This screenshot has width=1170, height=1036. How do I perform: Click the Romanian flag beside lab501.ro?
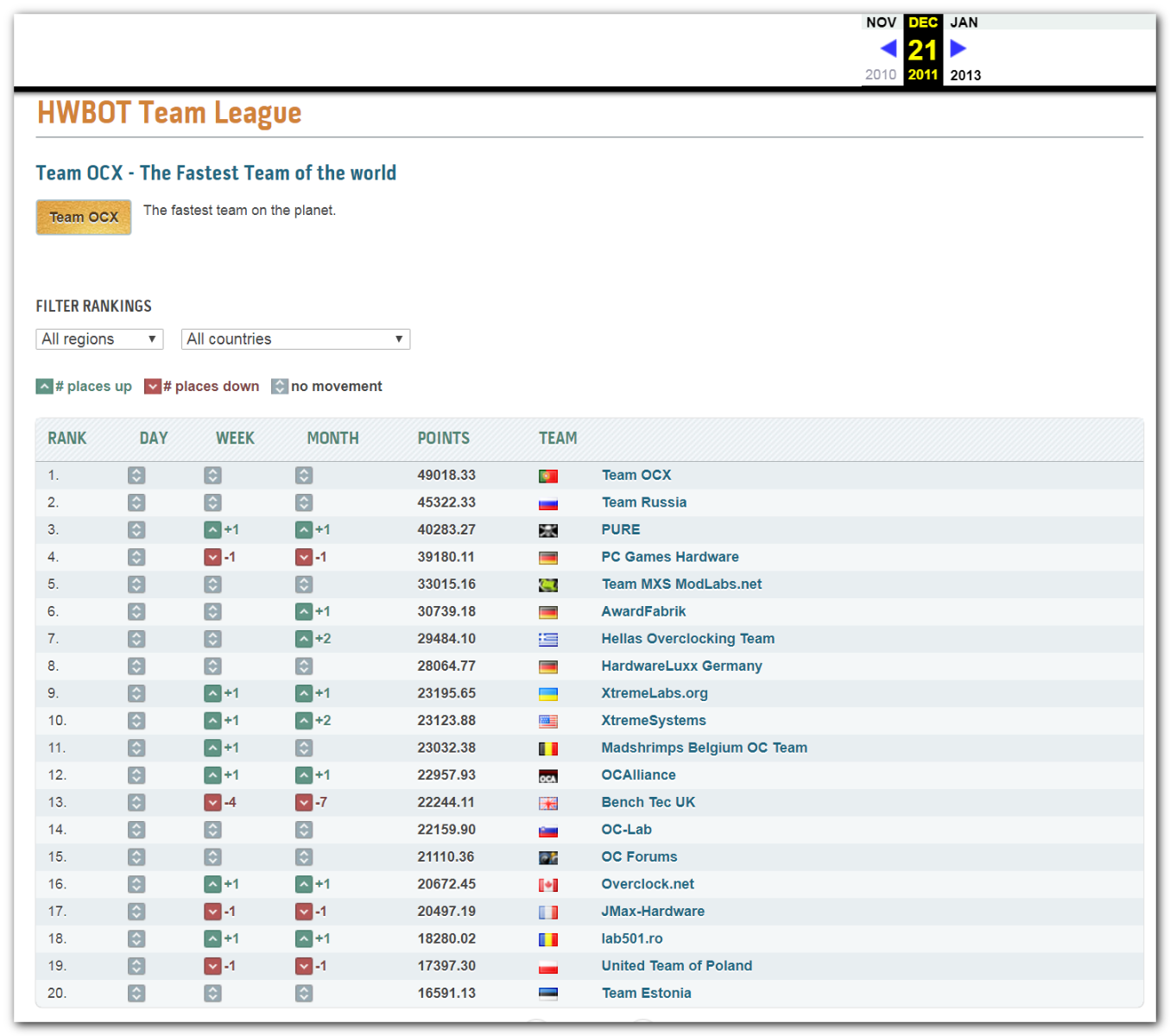click(548, 940)
